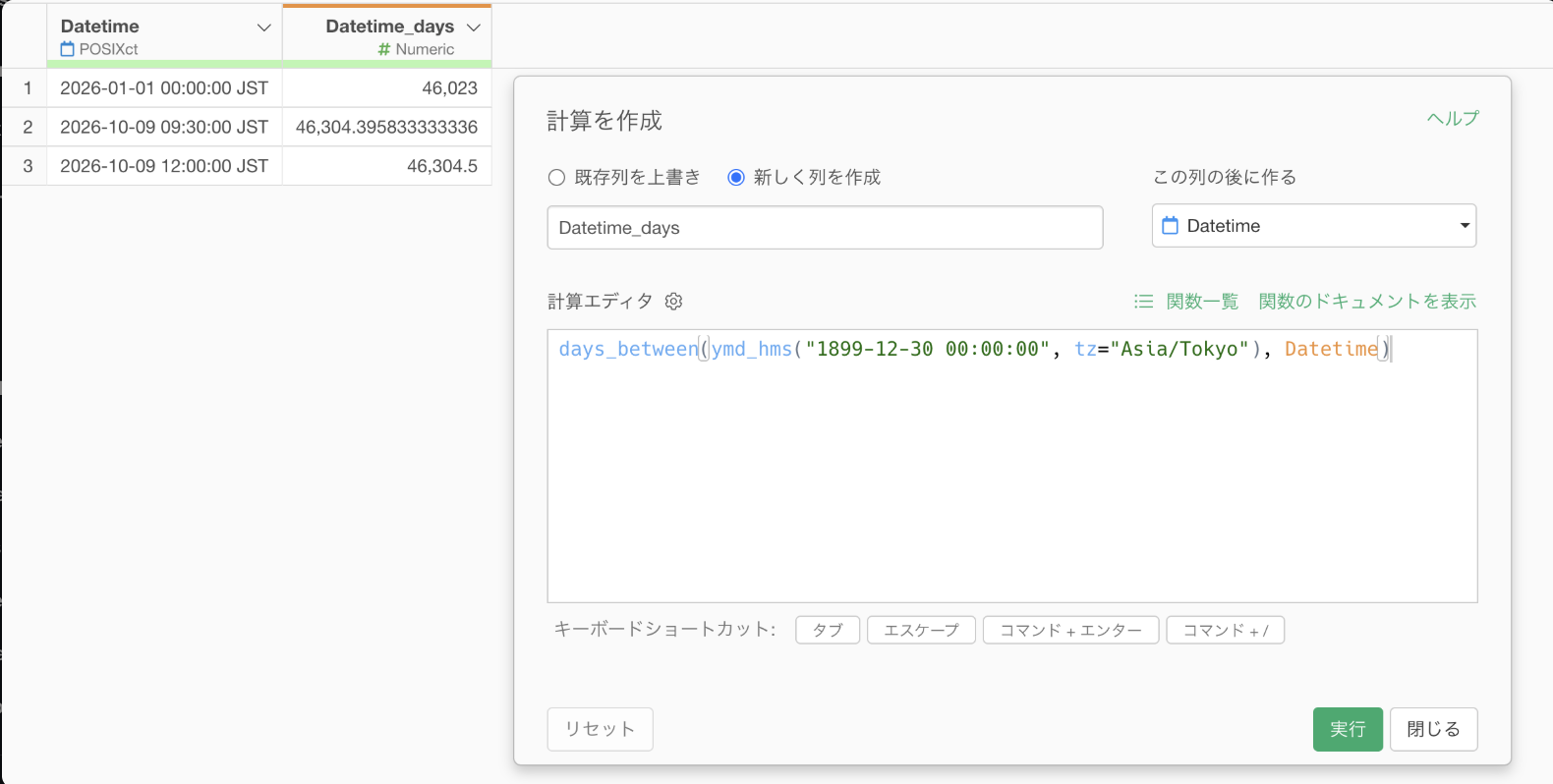The height and width of the screenshot is (784, 1553).
Task: Close the dialog with 閉じる button
Action: point(1433,729)
